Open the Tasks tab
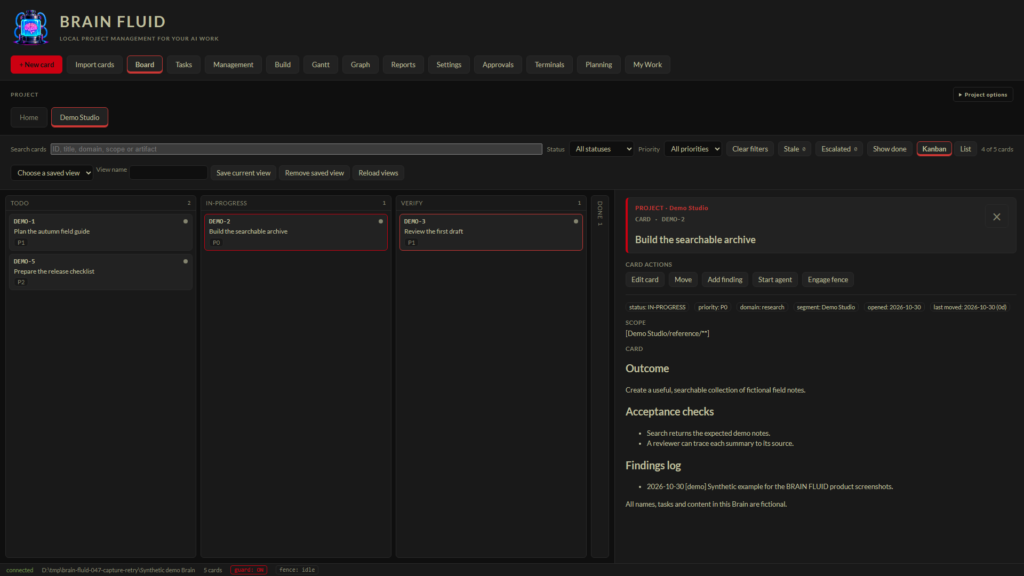Image resolution: width=1024 pixels, height=576 pixels. coord(184,65)
